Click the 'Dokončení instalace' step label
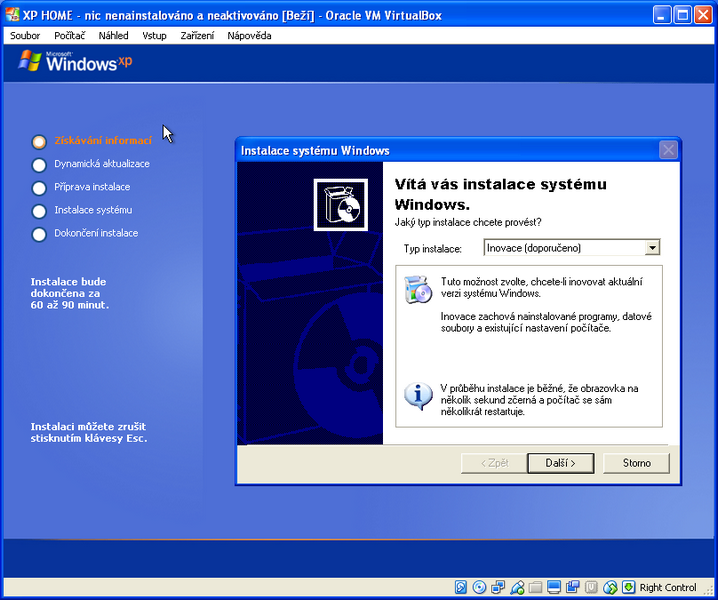 click(x=96, y=233)
